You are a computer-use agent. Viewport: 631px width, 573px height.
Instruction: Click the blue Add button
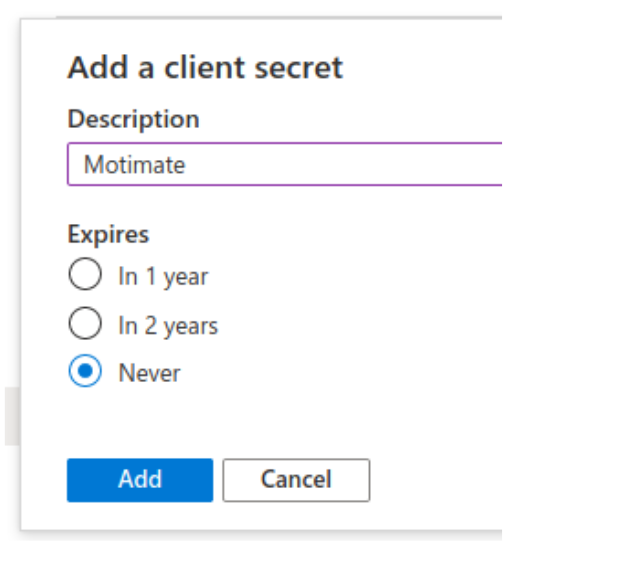[140, 480]
